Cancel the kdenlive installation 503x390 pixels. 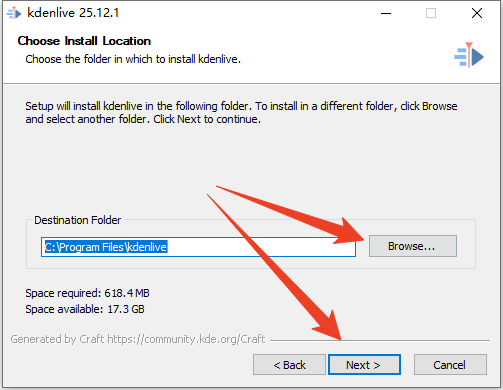[450, 365]
